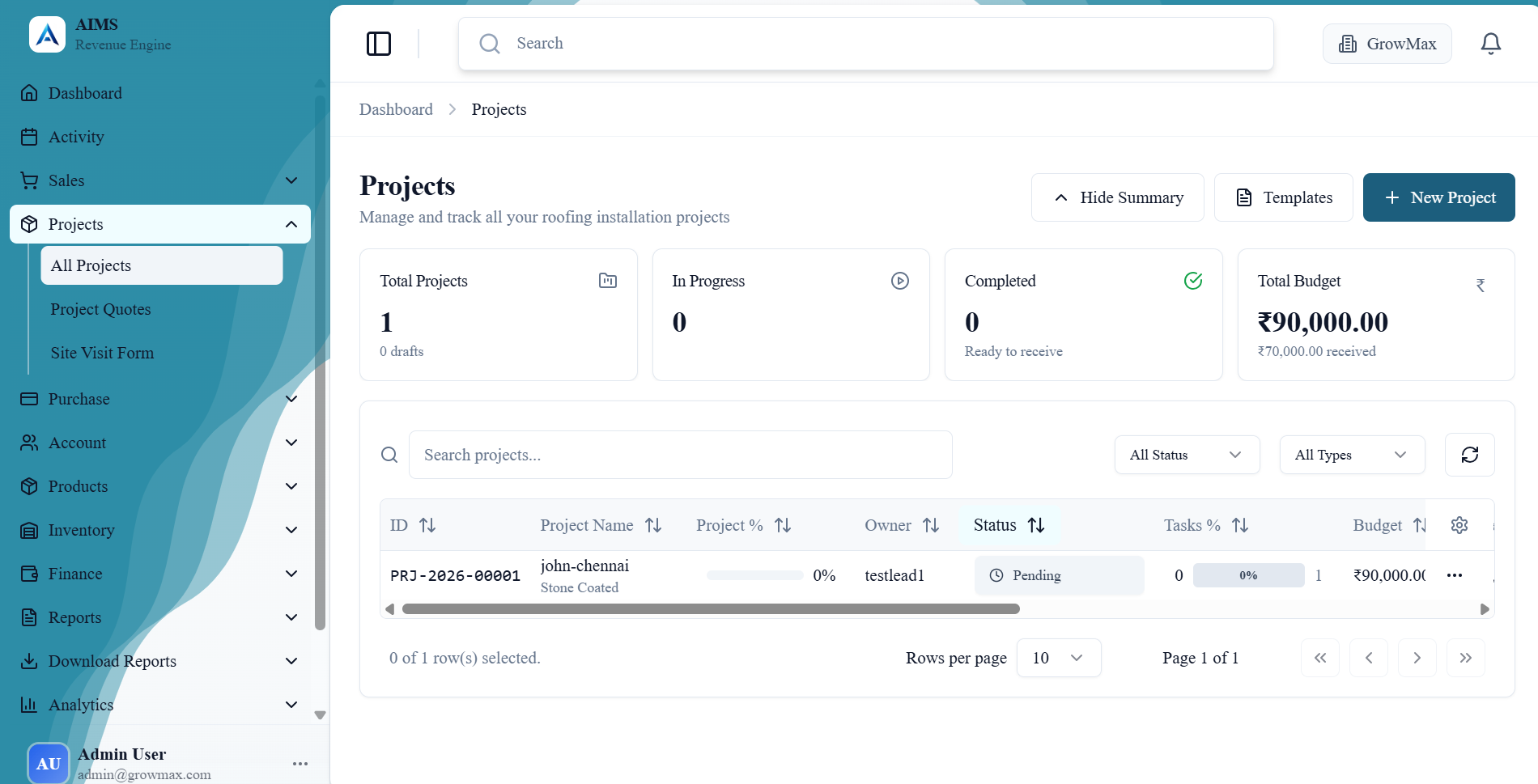1538x784 pixels.
Task: Click the table horizontal scrollbar thumb
Action: tap(710, 609)
